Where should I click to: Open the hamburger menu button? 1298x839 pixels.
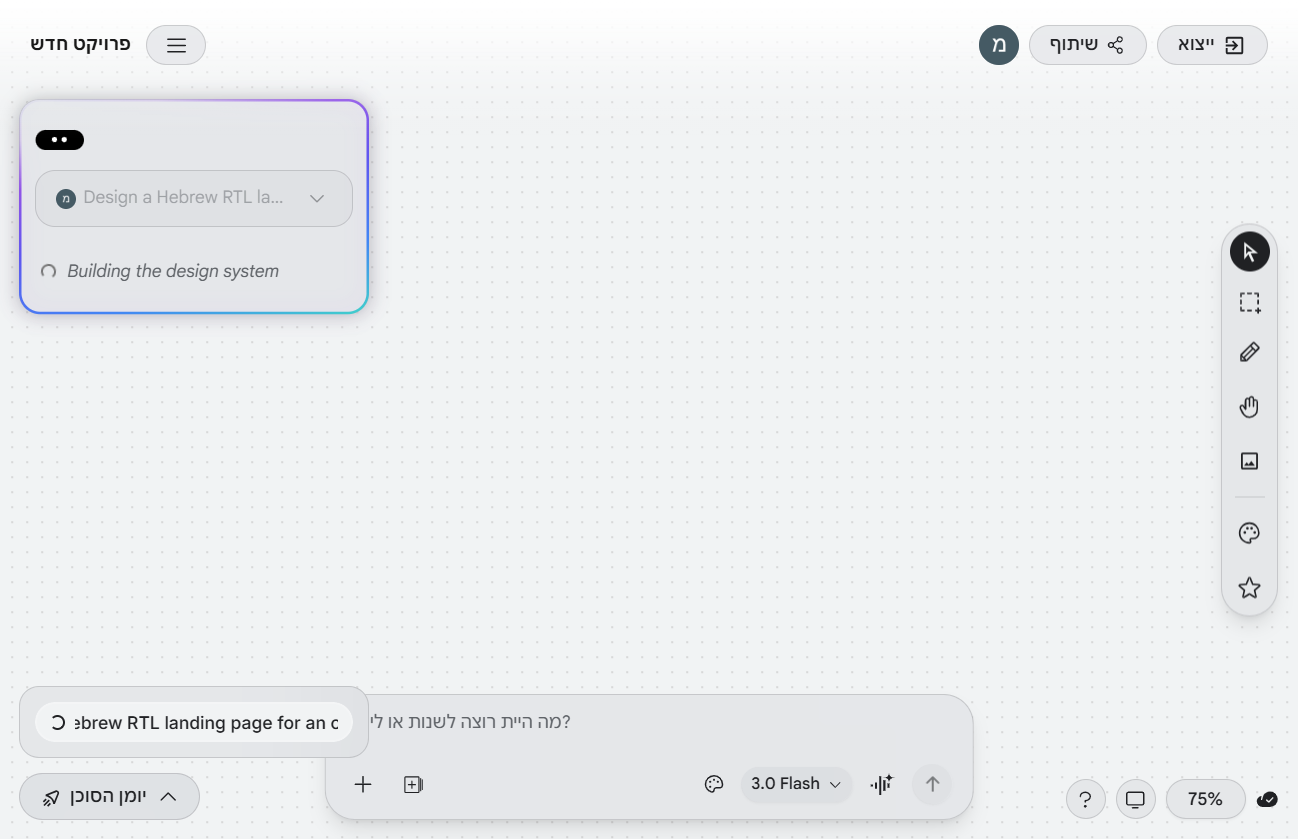tap(176, 45)
